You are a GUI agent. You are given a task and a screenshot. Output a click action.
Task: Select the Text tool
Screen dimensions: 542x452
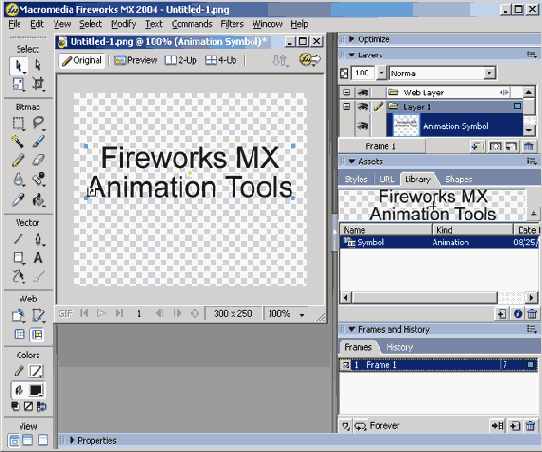38,257
